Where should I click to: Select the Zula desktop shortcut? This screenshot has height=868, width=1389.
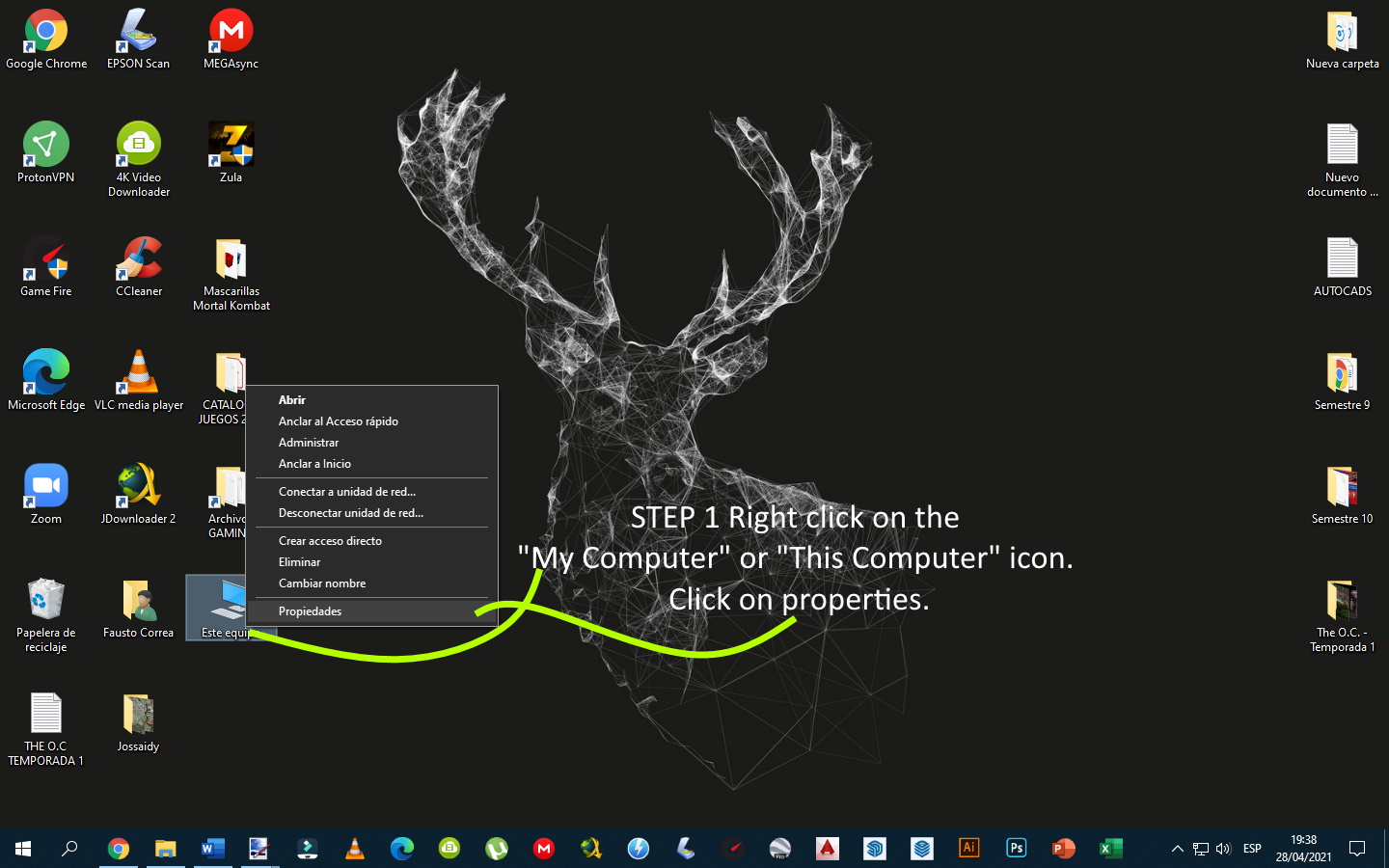[231, 152]
